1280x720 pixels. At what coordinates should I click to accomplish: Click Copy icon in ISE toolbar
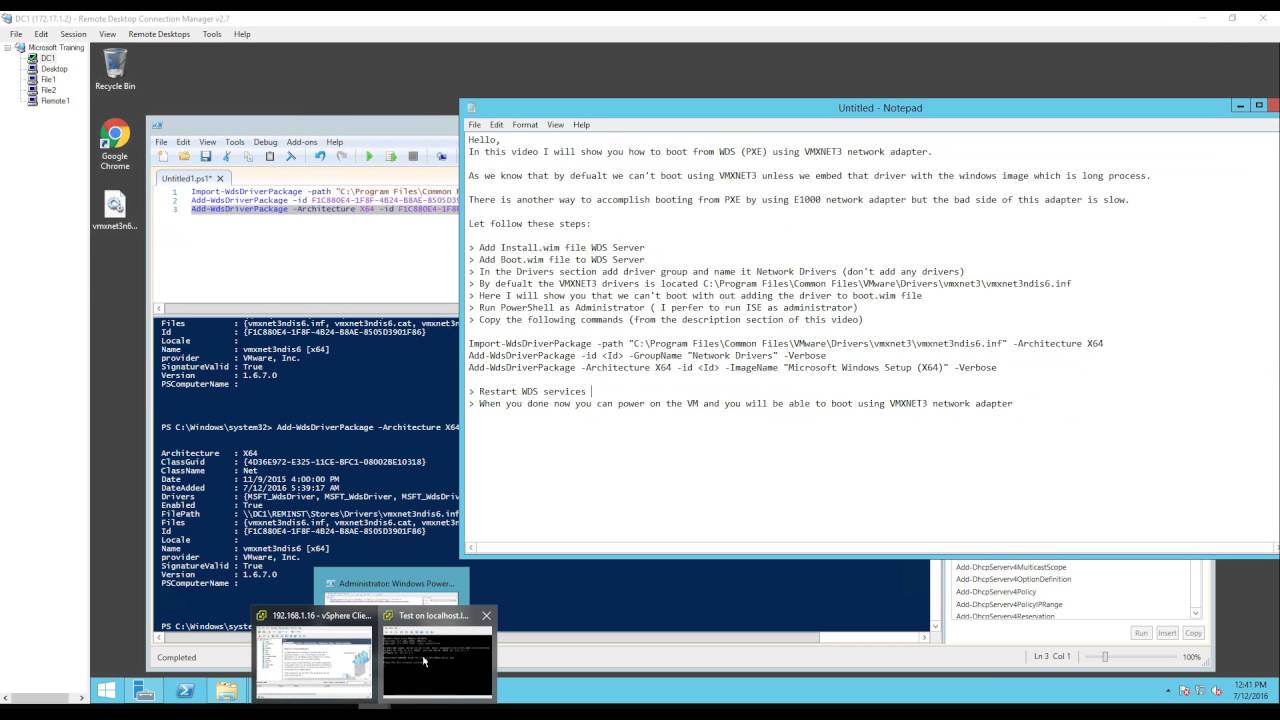point(248,157)
